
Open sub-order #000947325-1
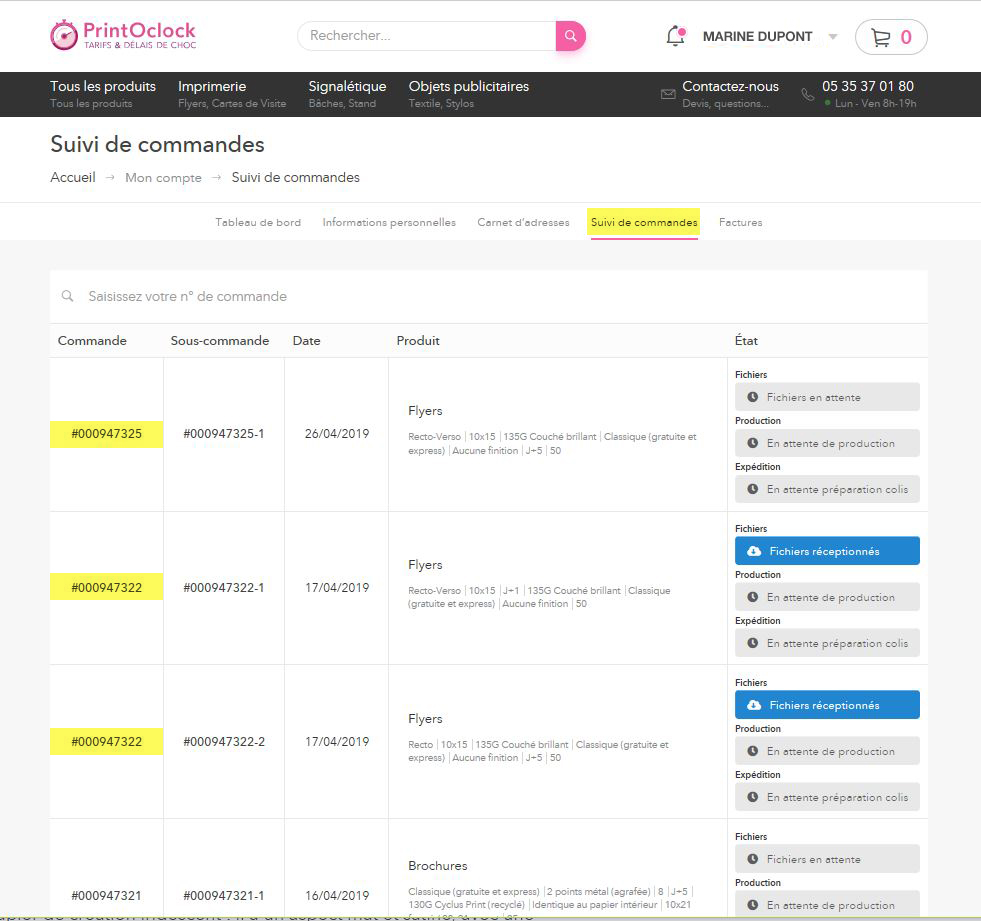223,434
